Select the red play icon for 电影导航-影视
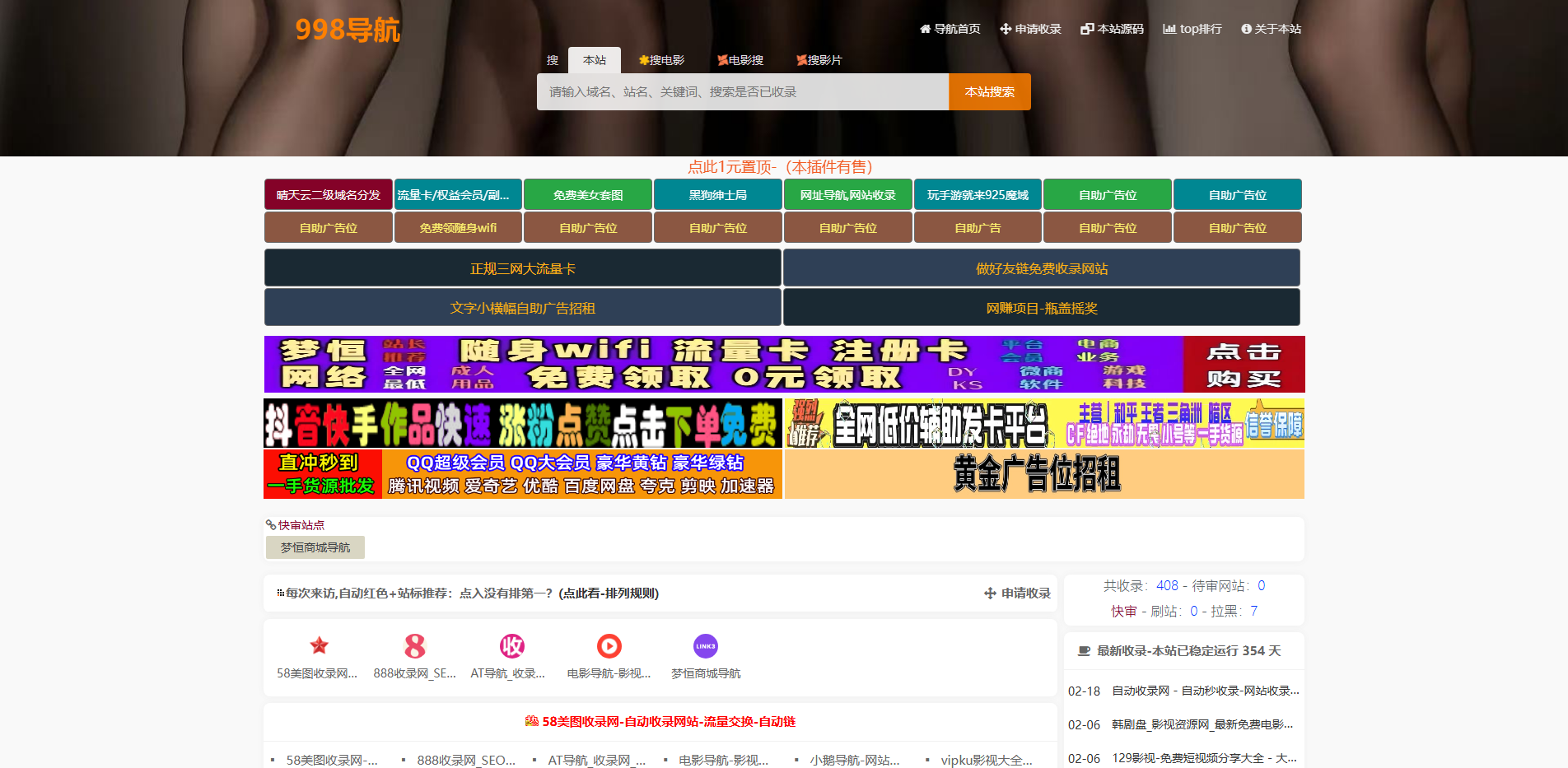This screenshot has height=768, width=1568. (609, 645)
